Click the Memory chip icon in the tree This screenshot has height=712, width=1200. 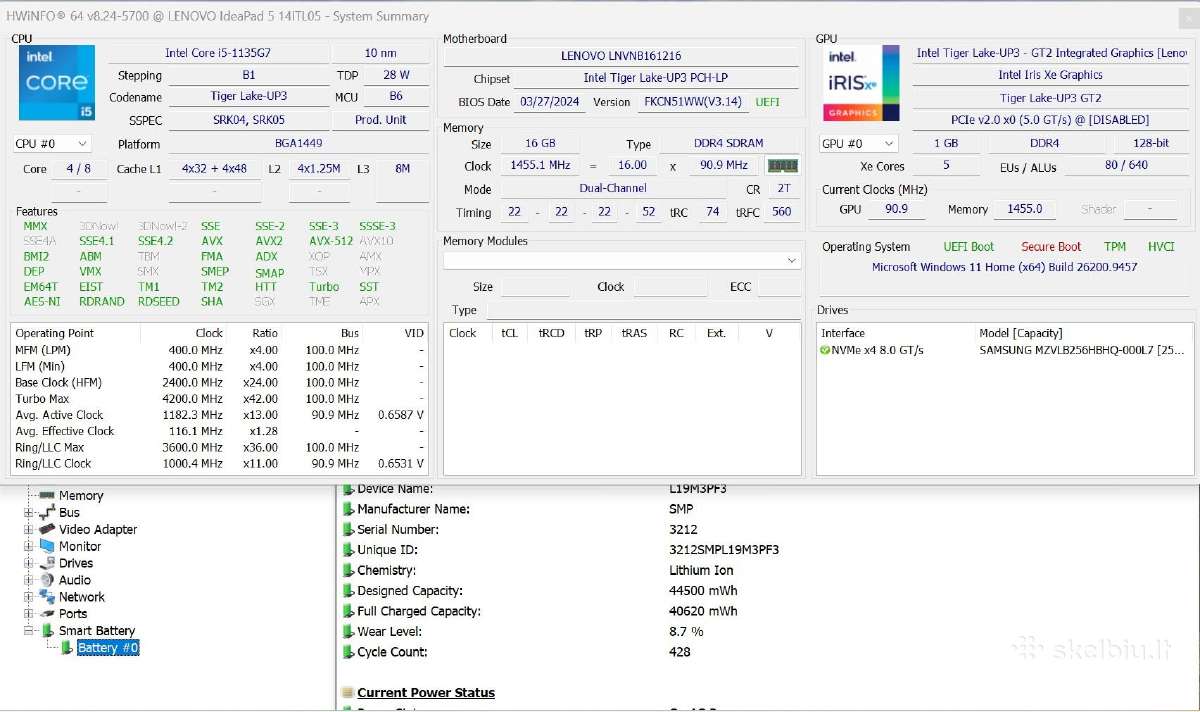click(46, 495)
